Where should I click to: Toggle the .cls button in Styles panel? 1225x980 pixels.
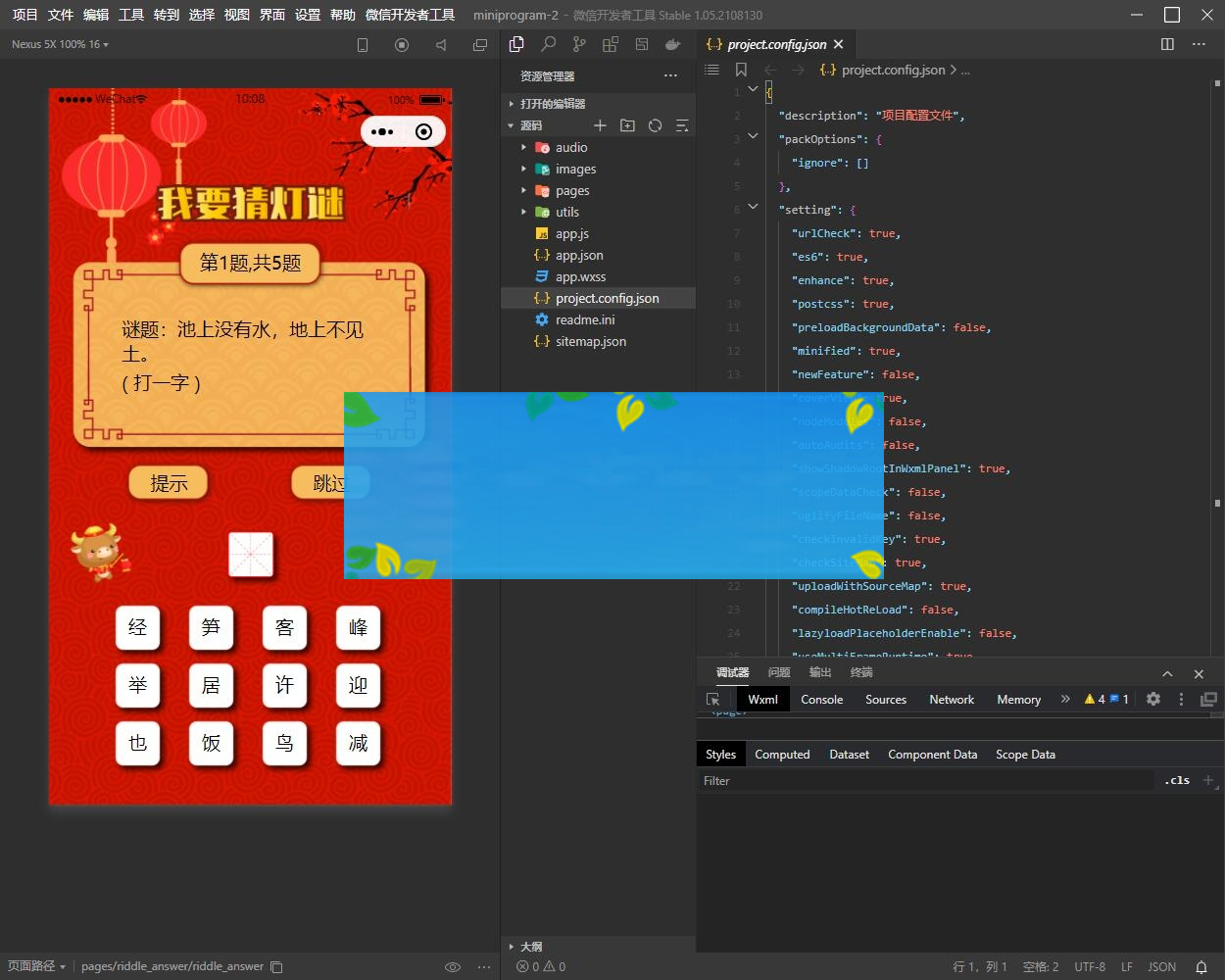1177,780
